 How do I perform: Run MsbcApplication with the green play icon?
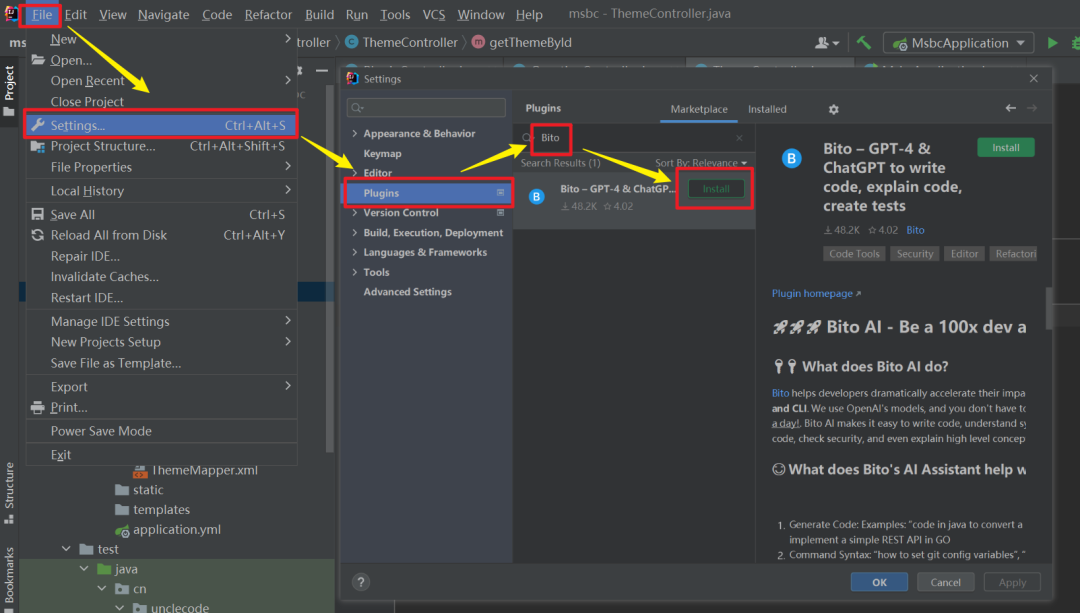point(1052,43)
